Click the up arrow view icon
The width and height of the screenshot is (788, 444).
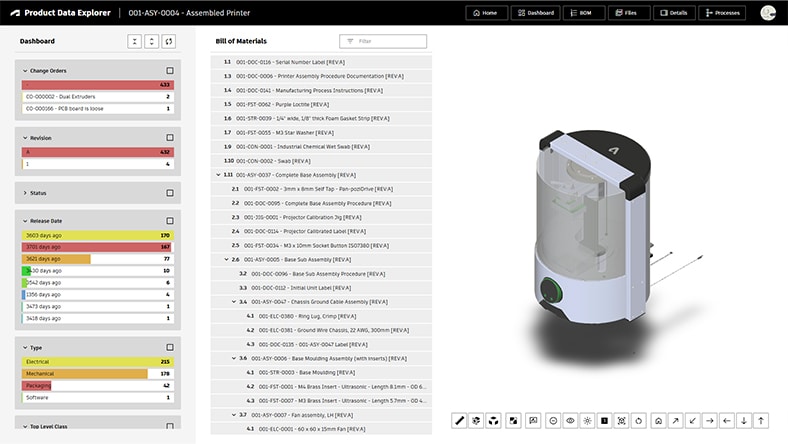pos(761,421)
